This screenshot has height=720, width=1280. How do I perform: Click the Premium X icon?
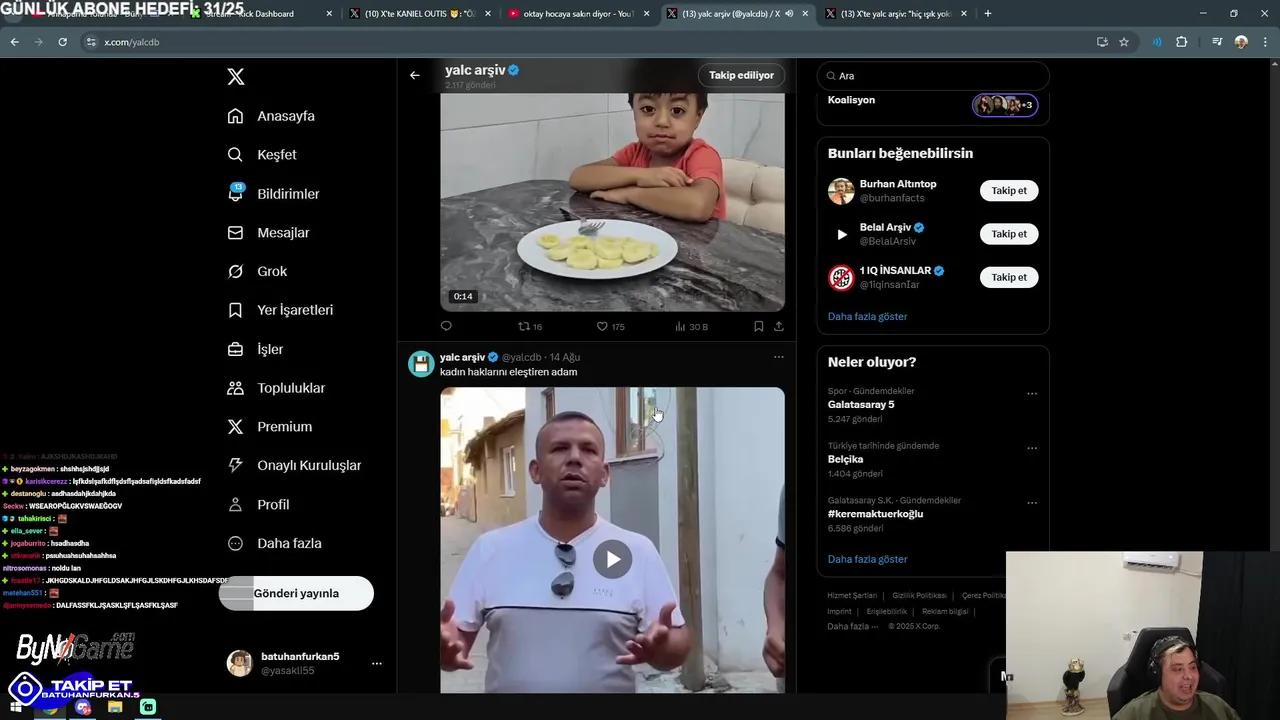236,427
